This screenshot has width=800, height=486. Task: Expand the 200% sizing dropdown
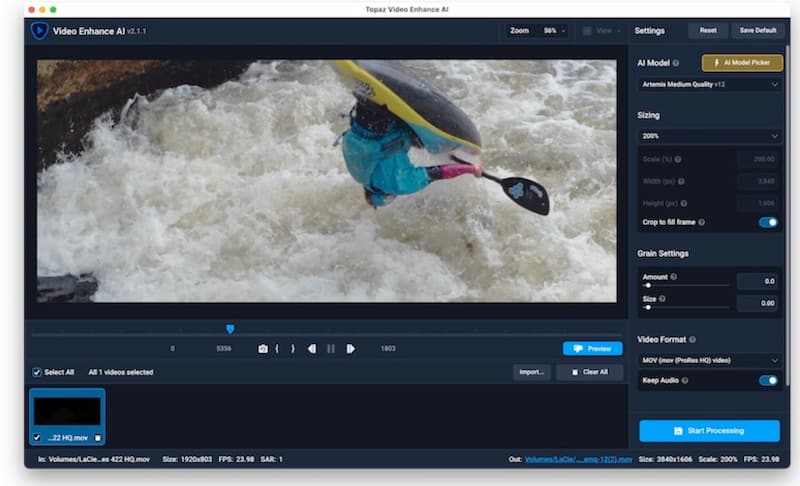(708, 135)
